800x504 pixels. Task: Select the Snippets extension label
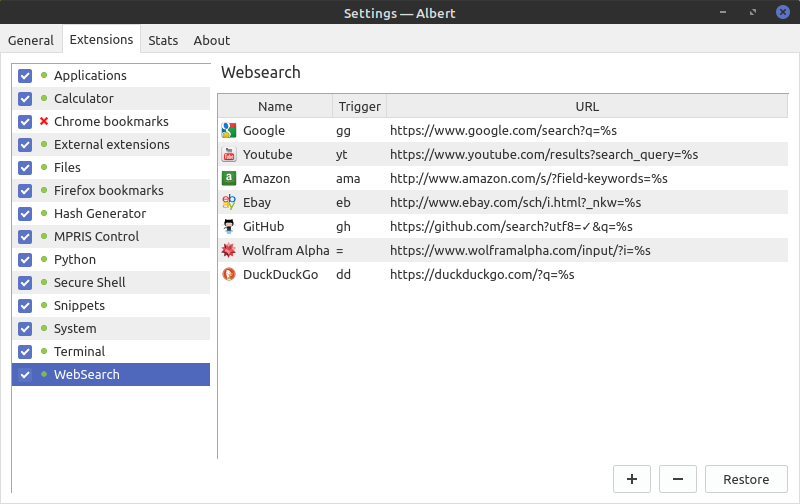click(x=80, y=306)
